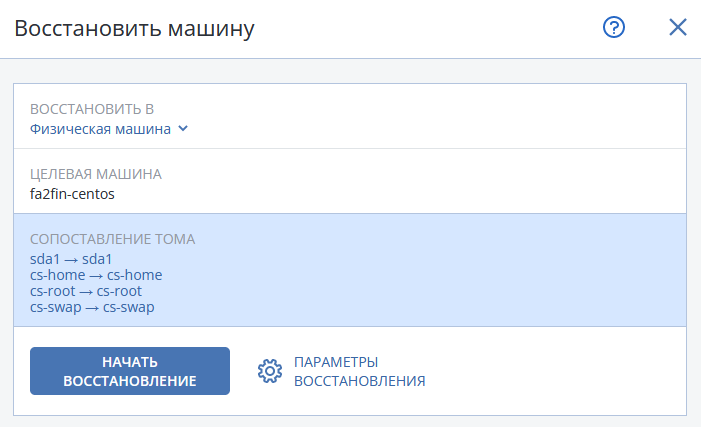Close the Восстановить машину dialog
701x427 pixels.
pos(678,28)
